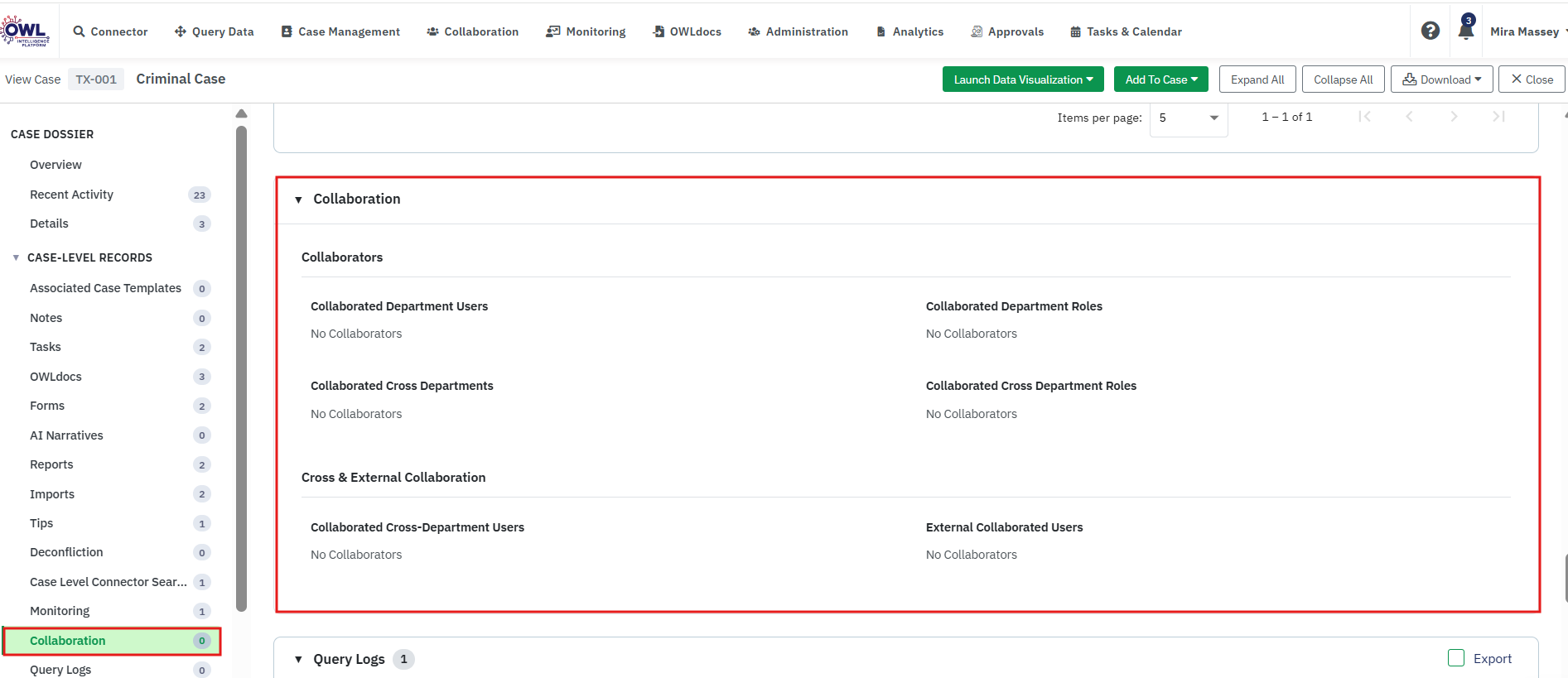Click the Collaborated Department Roles label
This screenshot has width=1568, height=678.
coord(1014,306)
